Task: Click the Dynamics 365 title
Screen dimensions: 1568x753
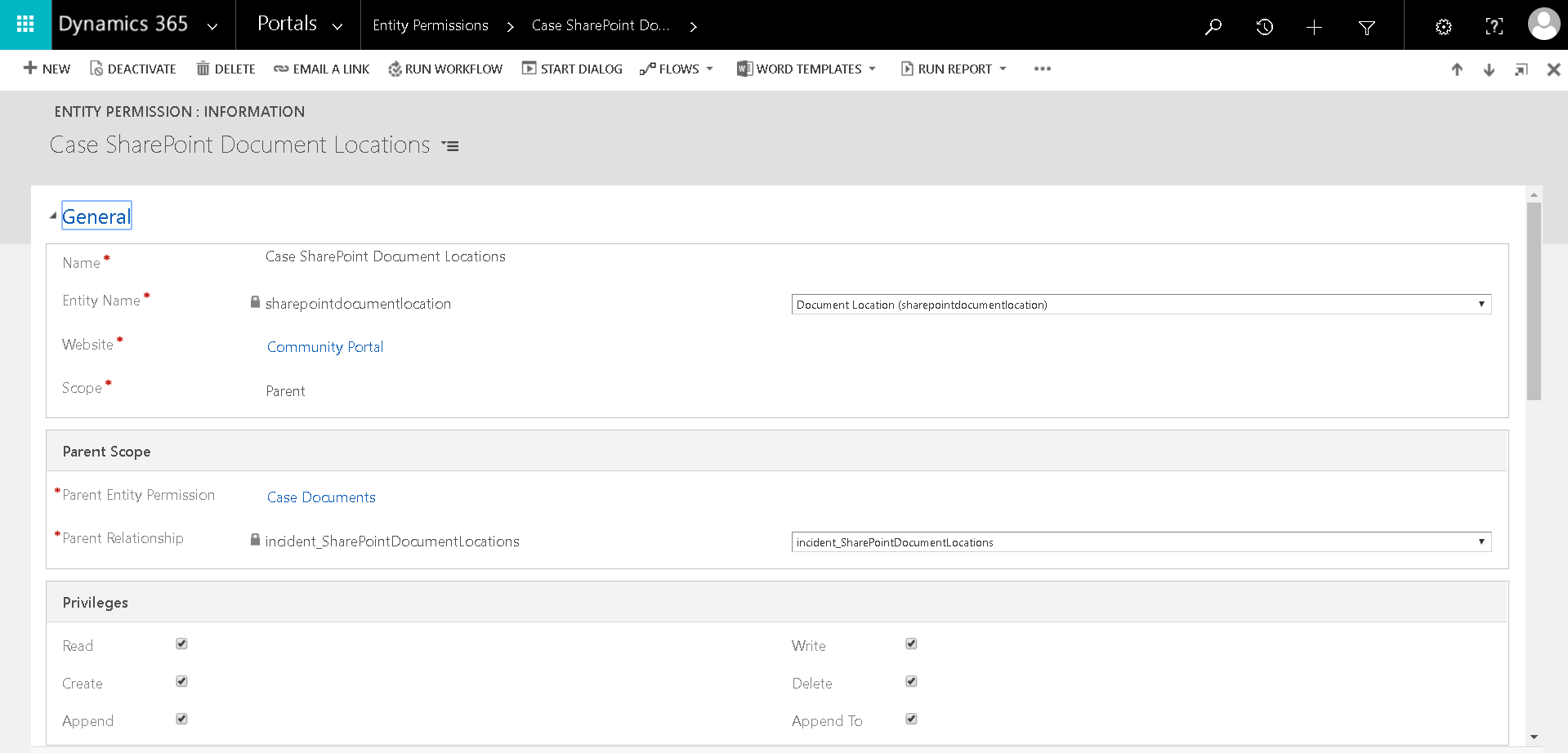Action: [123, 25]
